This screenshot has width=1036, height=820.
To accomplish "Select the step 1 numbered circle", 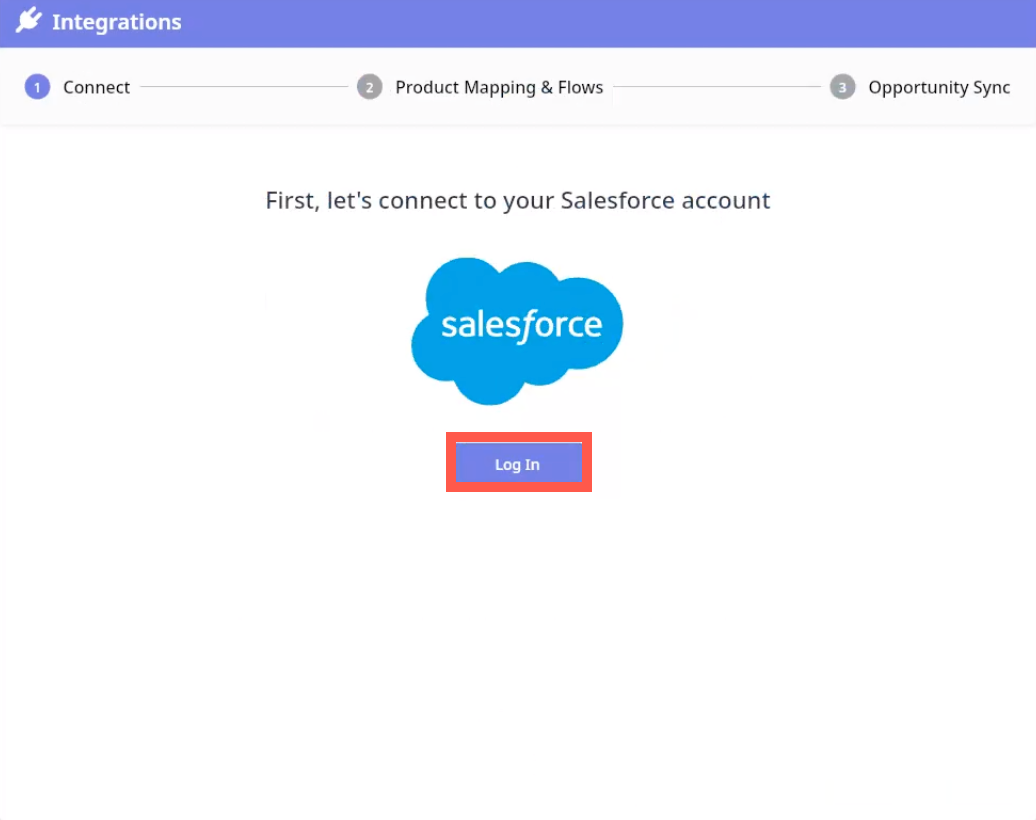I will pos(37,87).
